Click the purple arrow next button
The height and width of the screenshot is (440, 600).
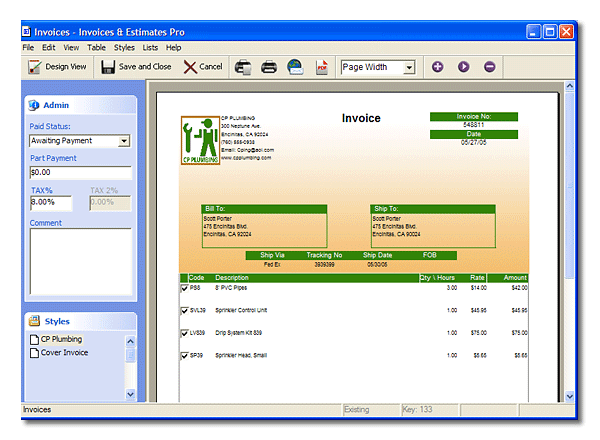coord(464,67)
